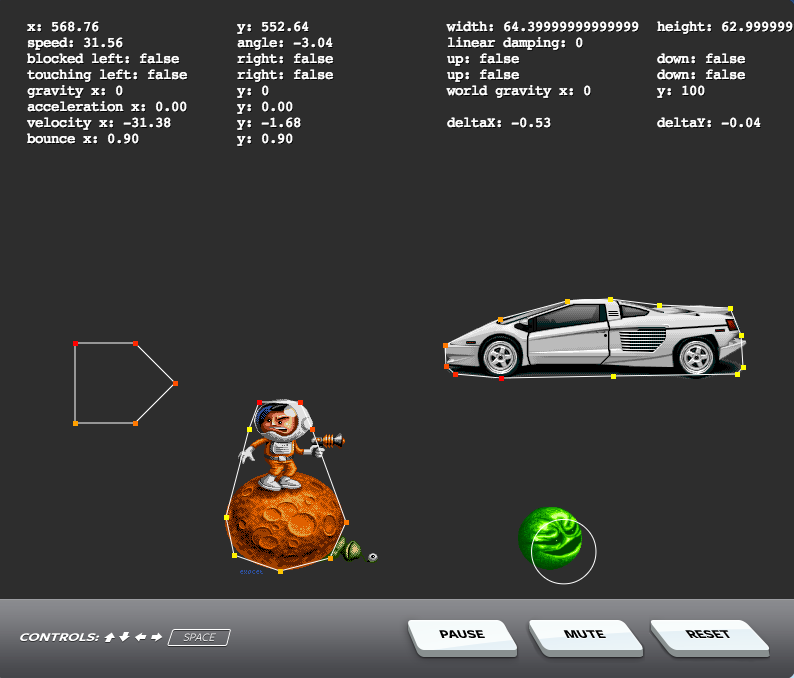Image resolution: width=794 pixels, height=678 pixels.
Task: Click the car's front wheel
Action: (500, 357)
